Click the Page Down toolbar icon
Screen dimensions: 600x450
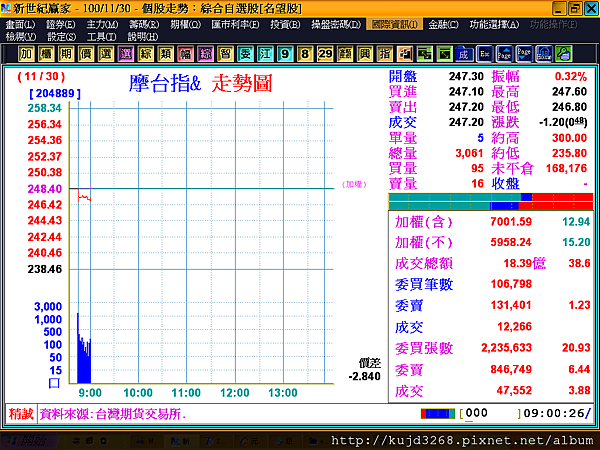[524, 54]
